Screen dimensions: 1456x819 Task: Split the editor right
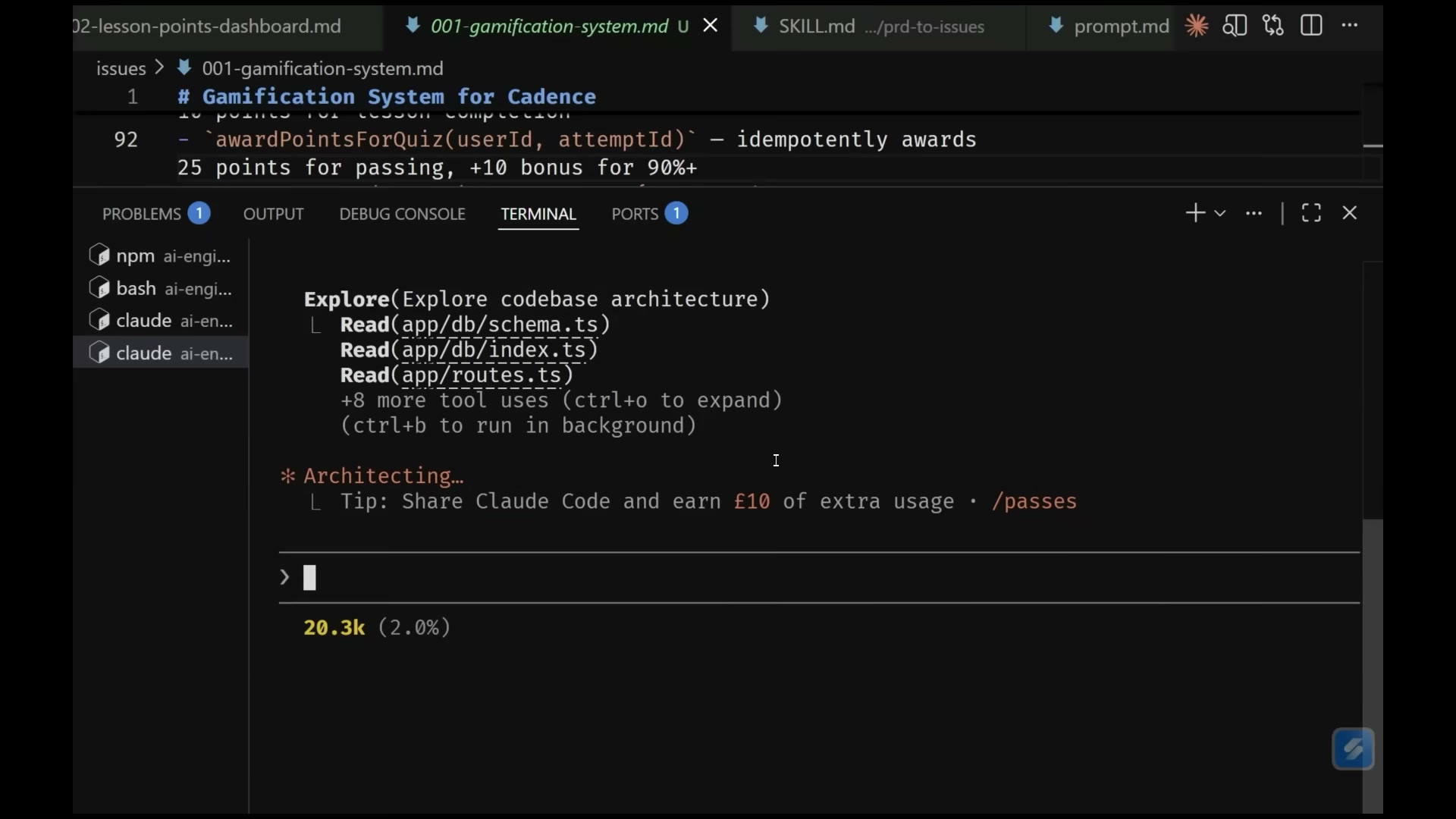click(x=1311, y=26)
